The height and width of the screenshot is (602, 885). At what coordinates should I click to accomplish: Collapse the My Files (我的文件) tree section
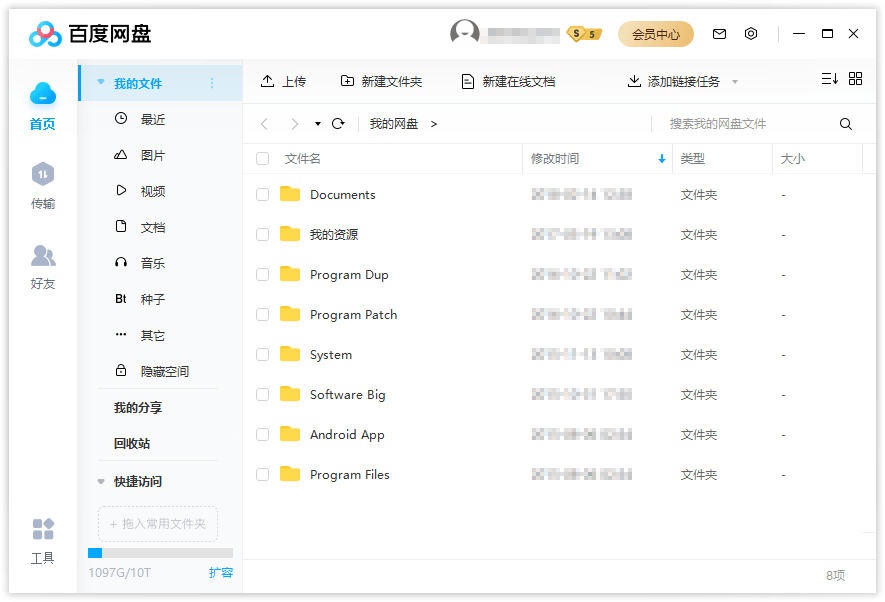pyautogui.click(x=101, y=83)
